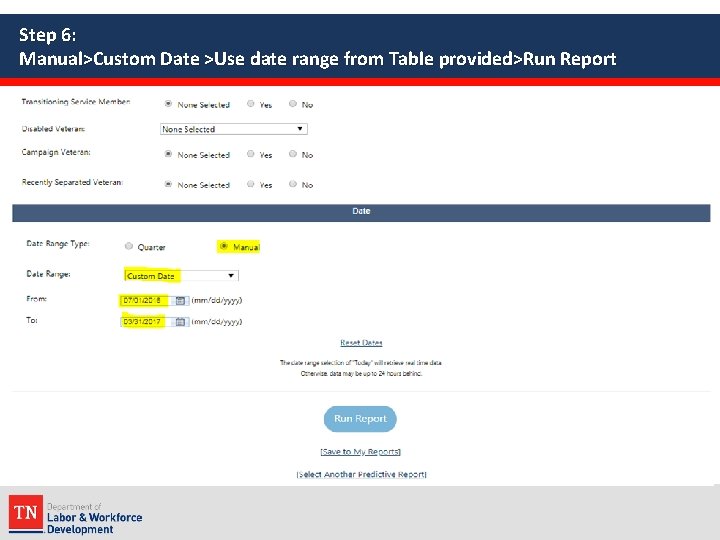Click the Date section header bar
Viewport: 720px width, 540px height.
pyautogui.click(x=361, y=213)
